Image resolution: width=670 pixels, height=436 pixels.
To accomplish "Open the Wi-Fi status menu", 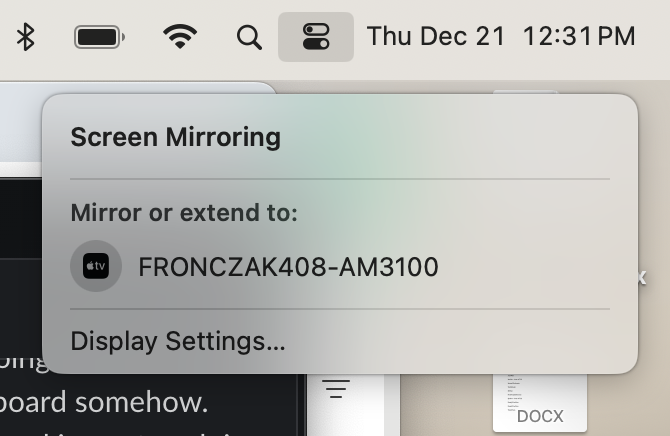I will tap(180, 37).
